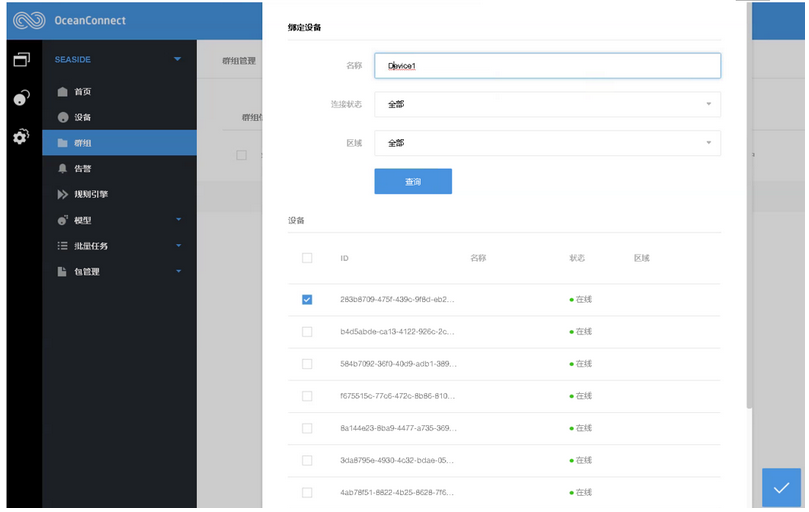The image size is (809, 512).
Task: Open the windows panel icon in left rail
Action: (x=22, y=59)
